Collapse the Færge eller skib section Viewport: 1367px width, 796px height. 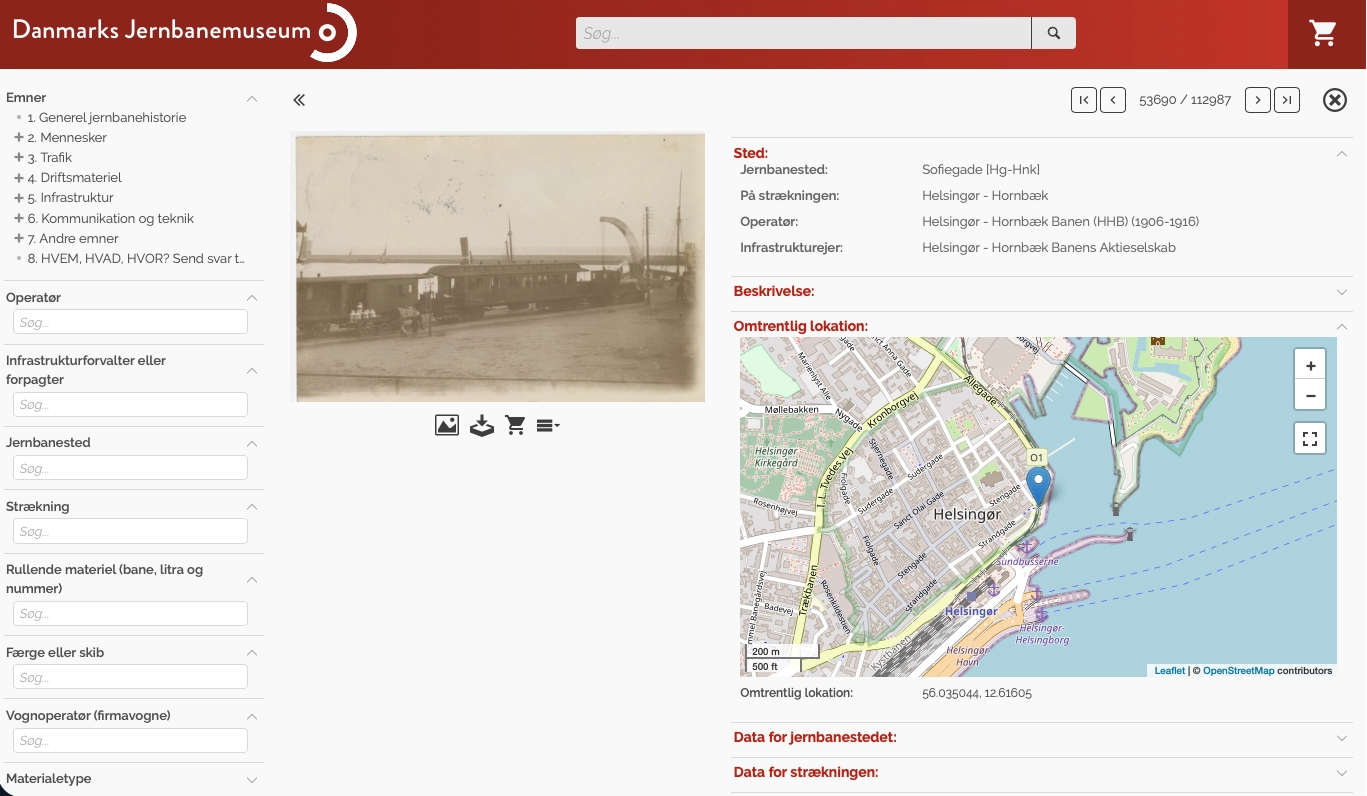(252, 653)
